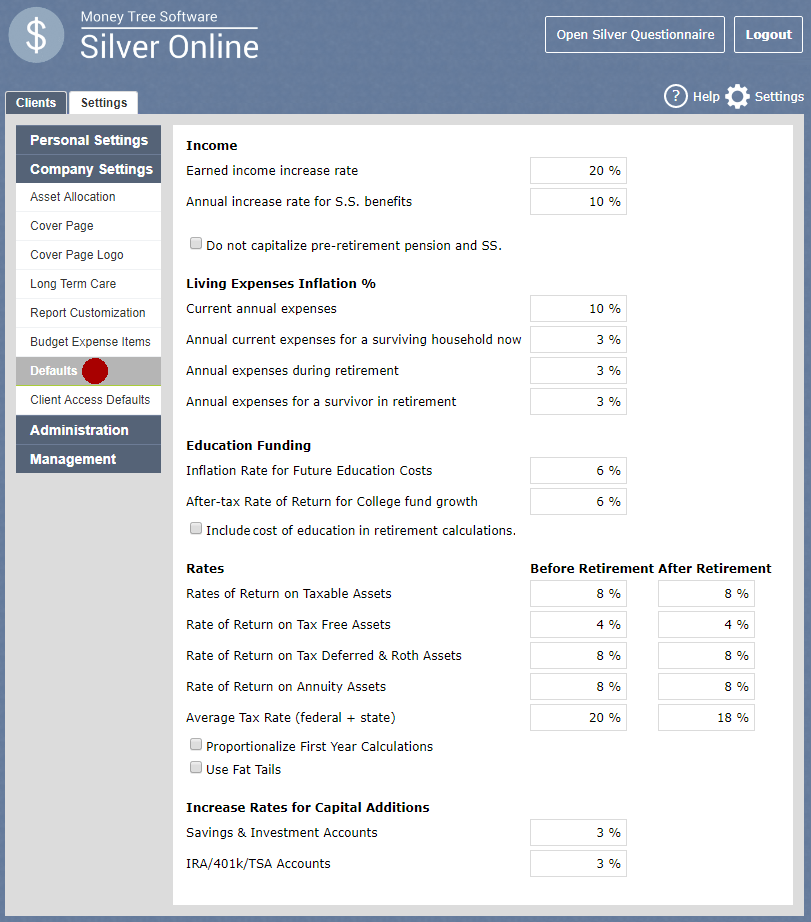811x922 pixels.
Task: Click the Settings link beside gear
Action: pos(779,96)
